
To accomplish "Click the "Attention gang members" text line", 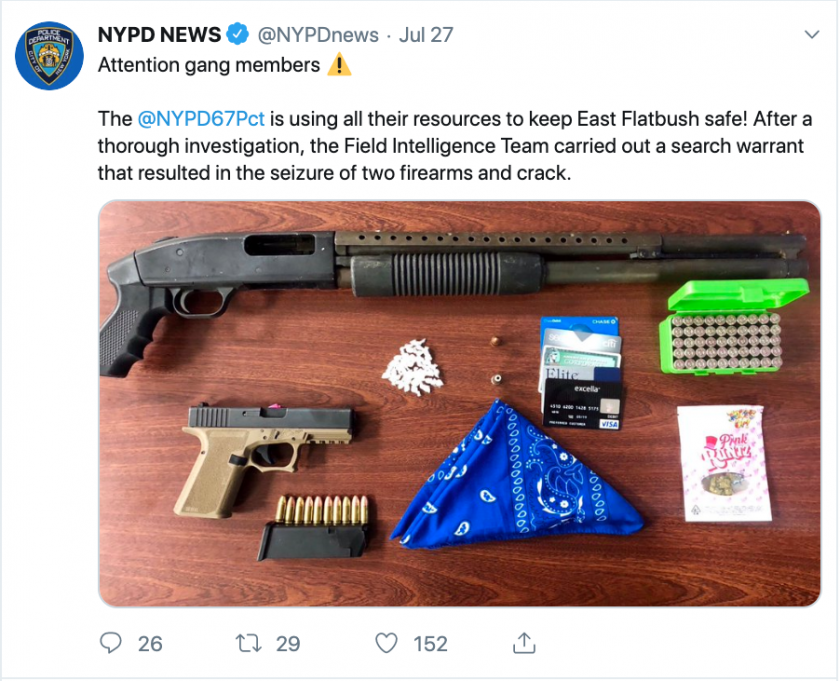I will 209,65.
